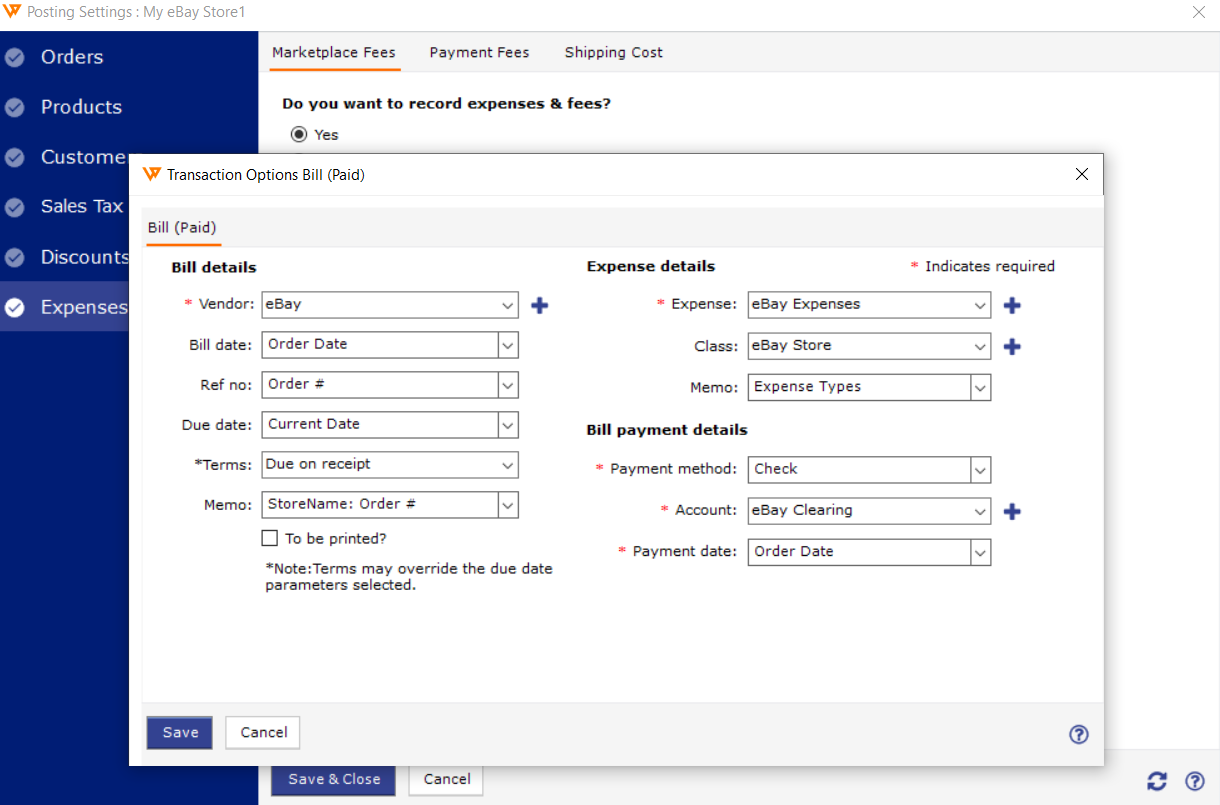Open help icon in Posting Settings window

point(1195,781)
